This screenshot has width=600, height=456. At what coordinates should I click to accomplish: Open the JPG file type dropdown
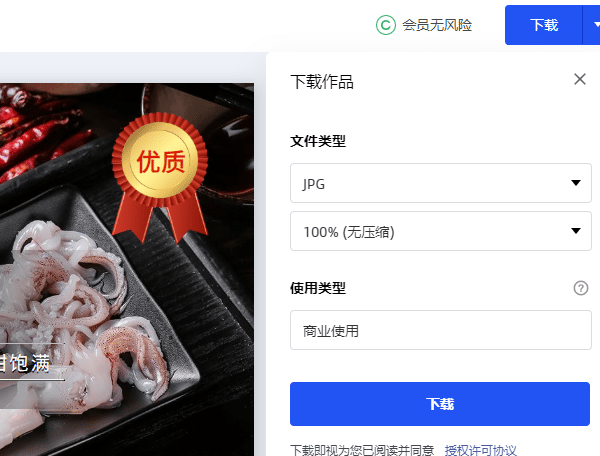441,183
